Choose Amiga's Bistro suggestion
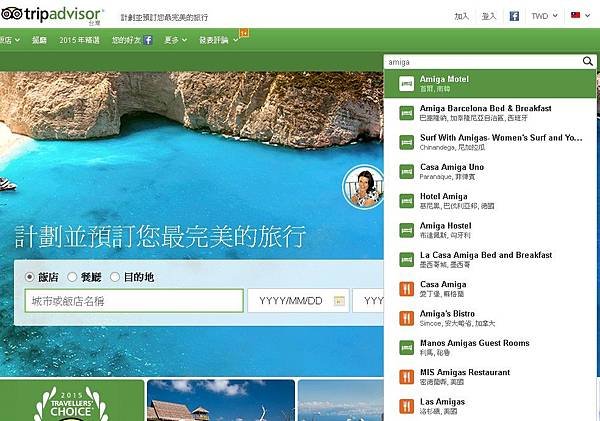Viewport: 600px width, 421px height. tap(490, 318)
